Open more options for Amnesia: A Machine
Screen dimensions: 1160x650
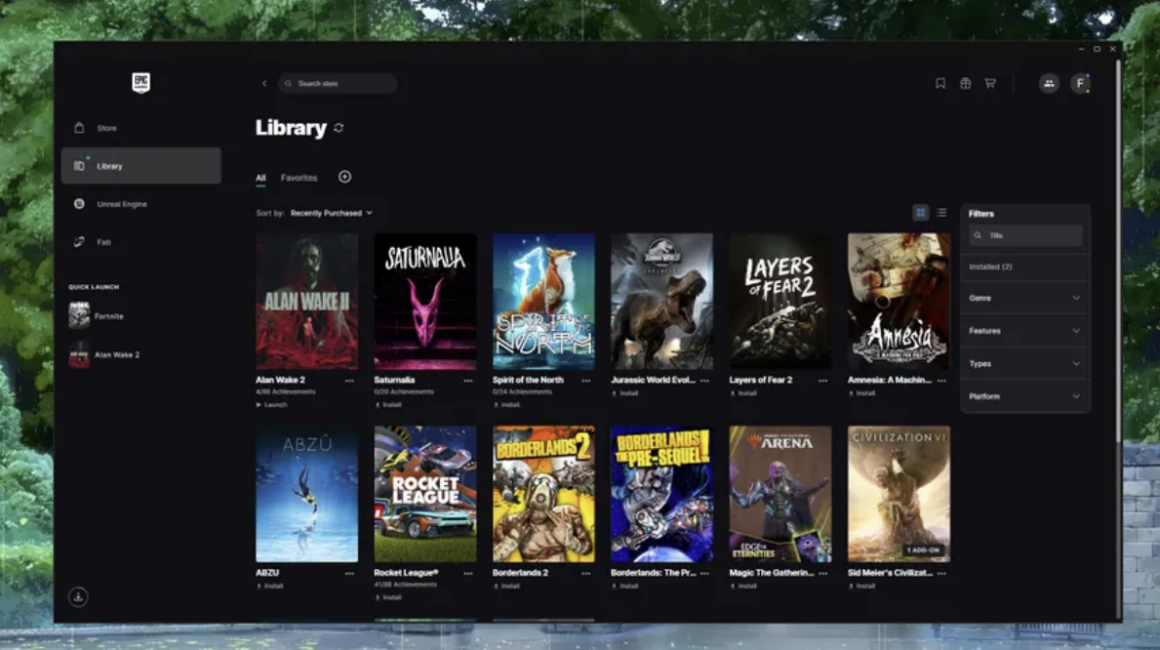click(x=941, y=380)
